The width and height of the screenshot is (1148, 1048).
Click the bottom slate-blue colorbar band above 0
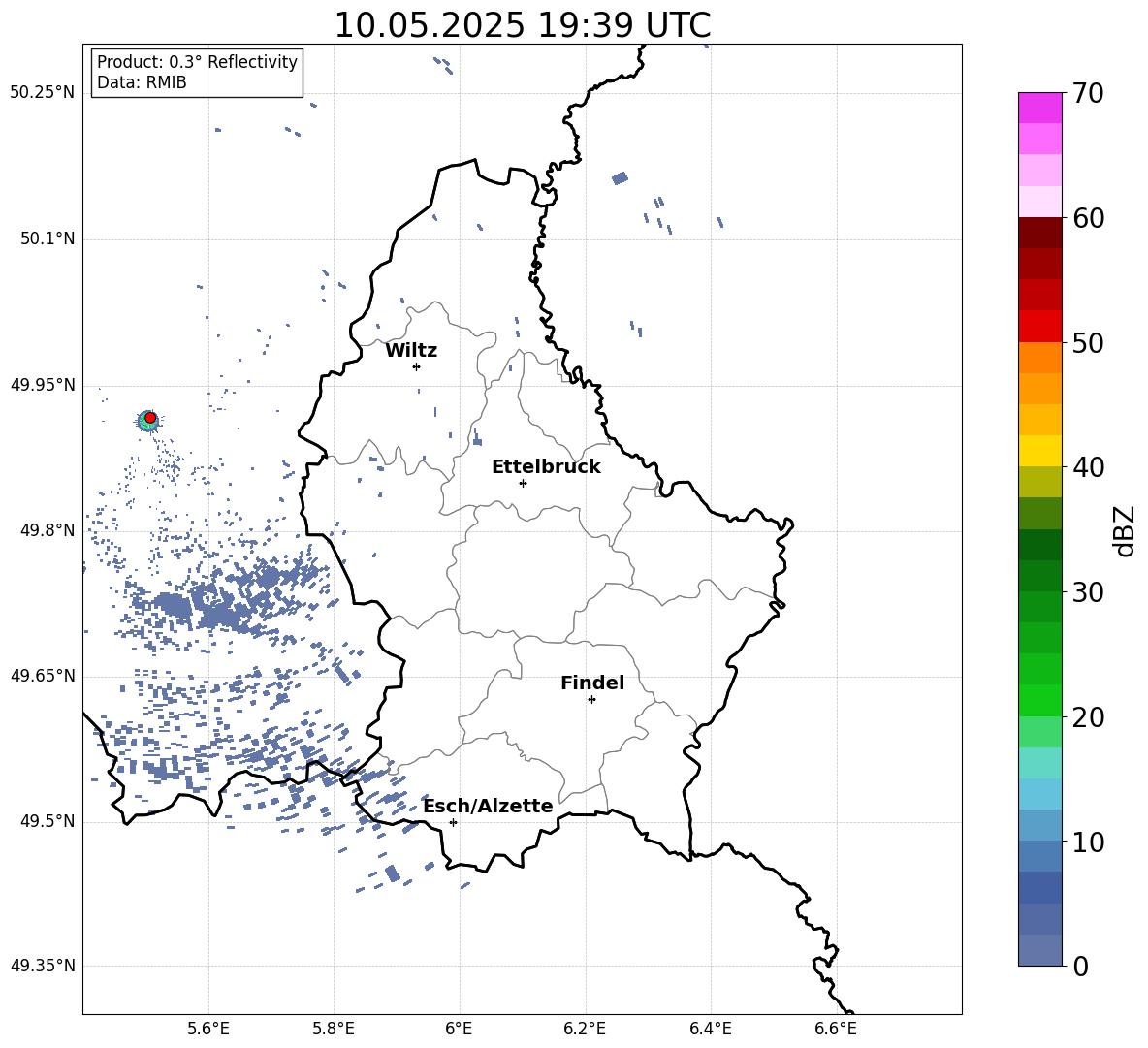tap(1040, 950)
